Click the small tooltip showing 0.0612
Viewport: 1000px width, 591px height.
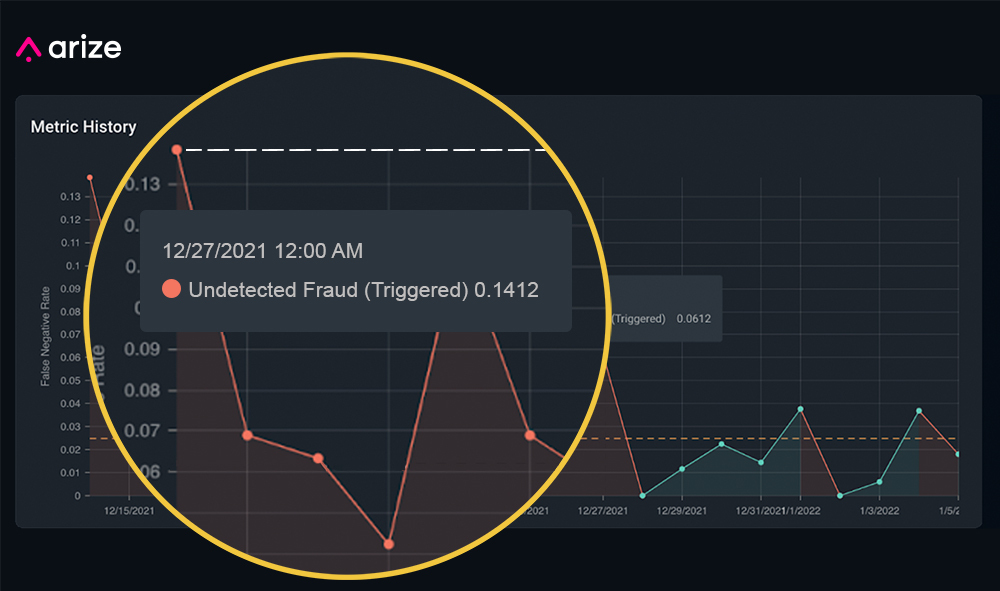[665, 318]
